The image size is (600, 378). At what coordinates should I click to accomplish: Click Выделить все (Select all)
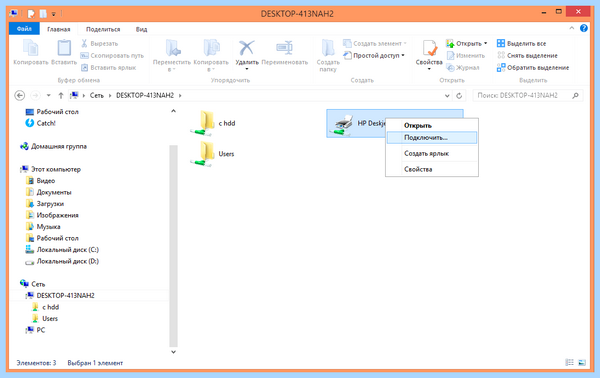pyautogui.click(x=522, y=44)
